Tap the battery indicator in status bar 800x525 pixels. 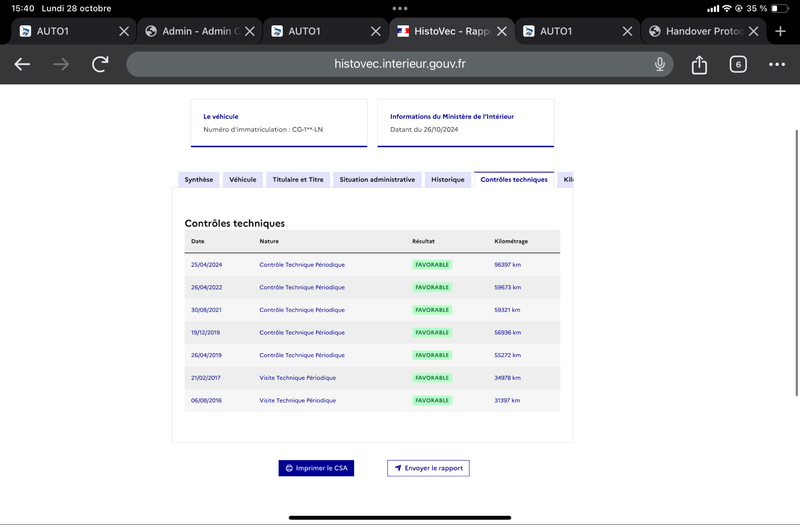pyautogui.click(x=780, y=8)
